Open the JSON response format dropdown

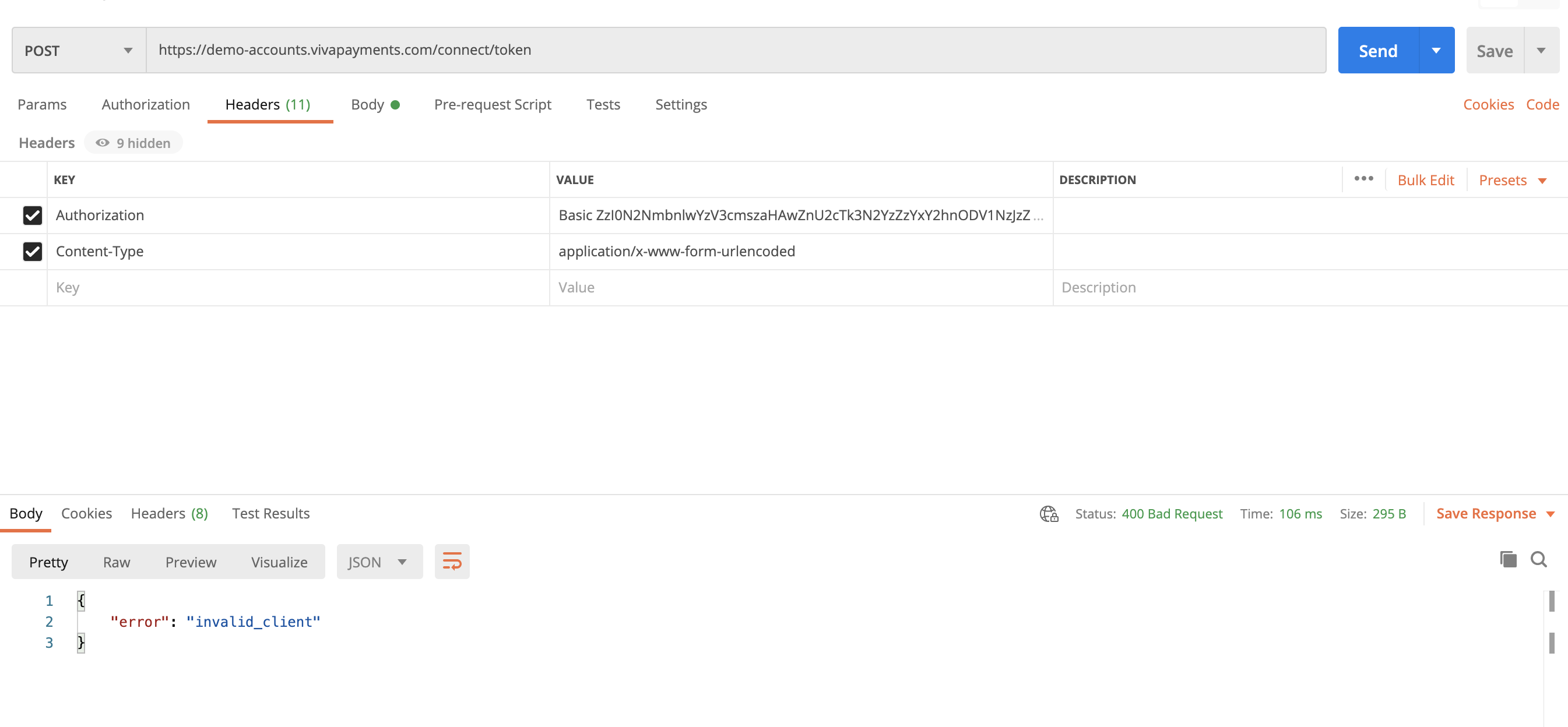(379, 562)
